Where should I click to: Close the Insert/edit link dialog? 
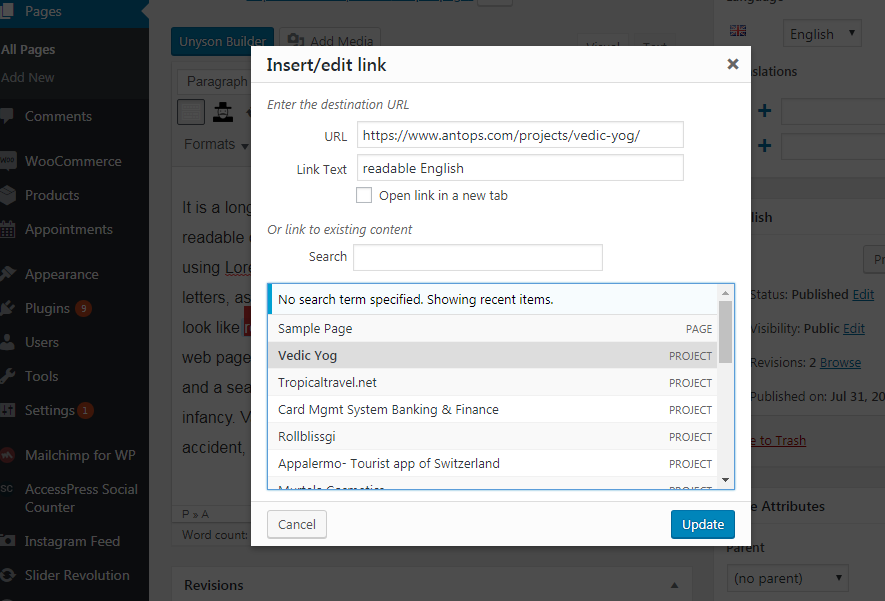(733, 64)
